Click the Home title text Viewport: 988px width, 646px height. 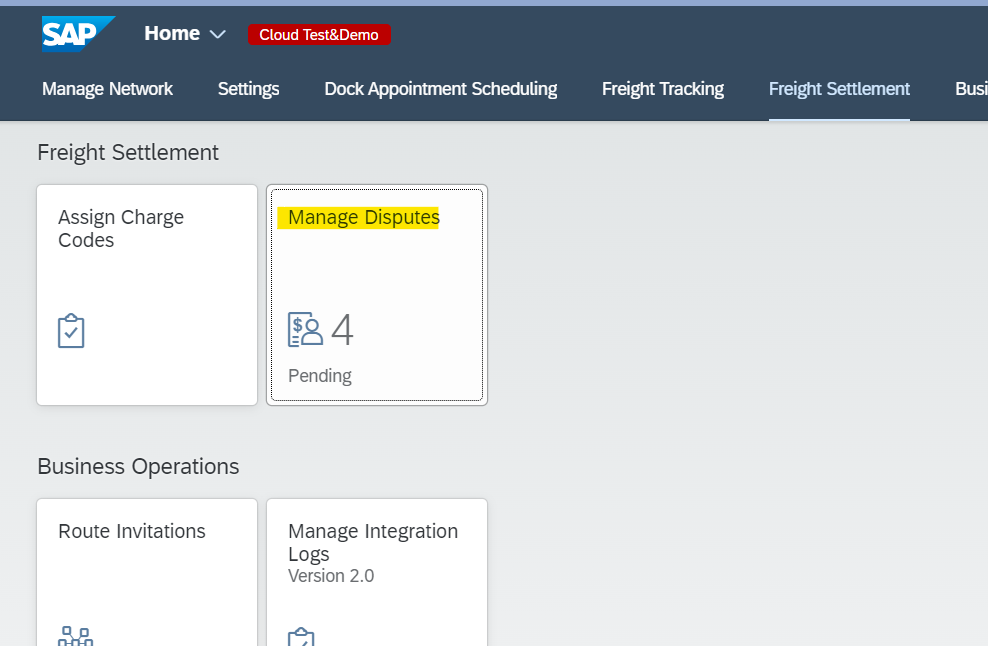click(x=171, y=33)
